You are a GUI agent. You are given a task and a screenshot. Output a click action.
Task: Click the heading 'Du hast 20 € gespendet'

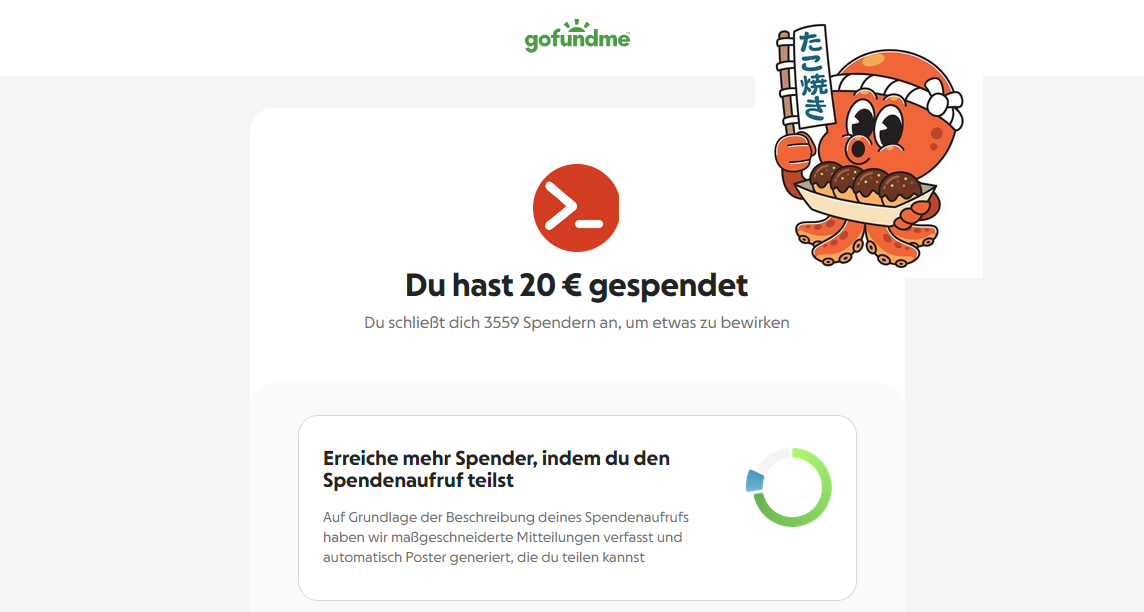[x=576, y=285]
